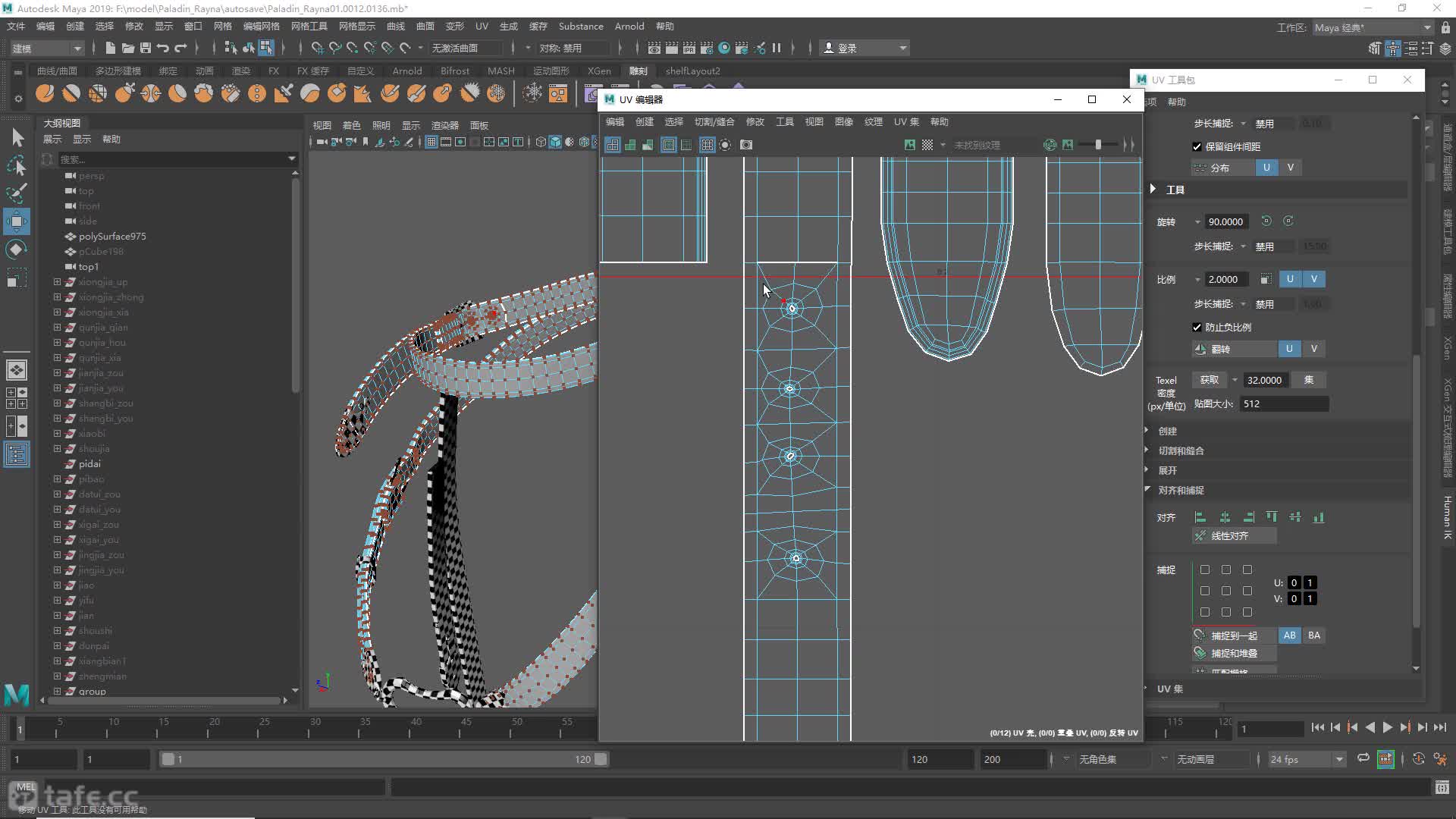Toggle U button next to 分布
This screenshot has width=1456, height=819.
point(1266,168)
